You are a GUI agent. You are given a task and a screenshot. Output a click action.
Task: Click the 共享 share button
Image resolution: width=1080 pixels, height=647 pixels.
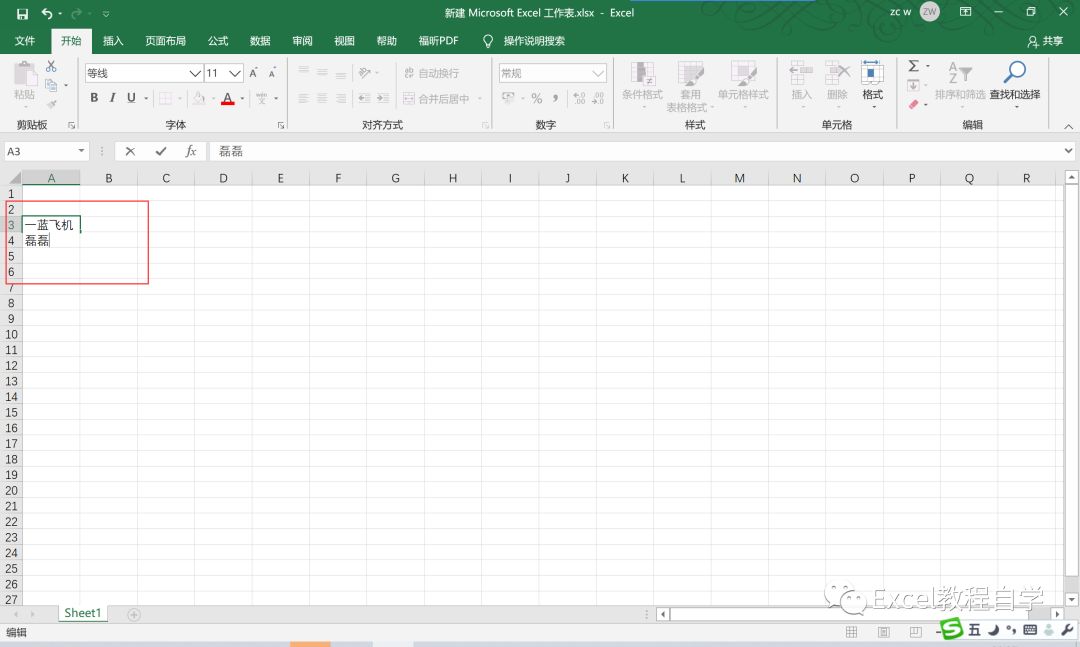[x=1045, y=41]
